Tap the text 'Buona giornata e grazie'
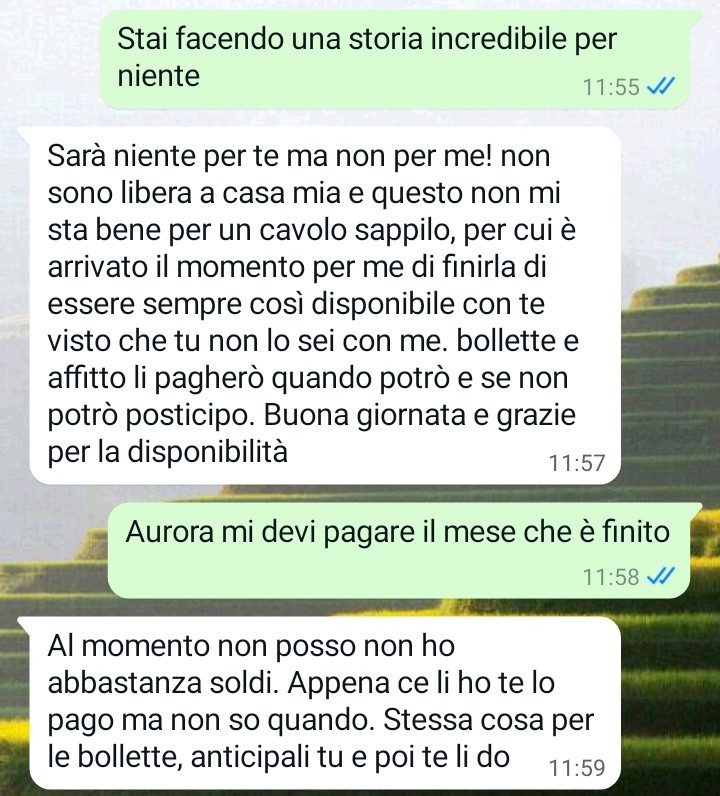The height and width of the screenshot is (796, 720). coord(419,415)
